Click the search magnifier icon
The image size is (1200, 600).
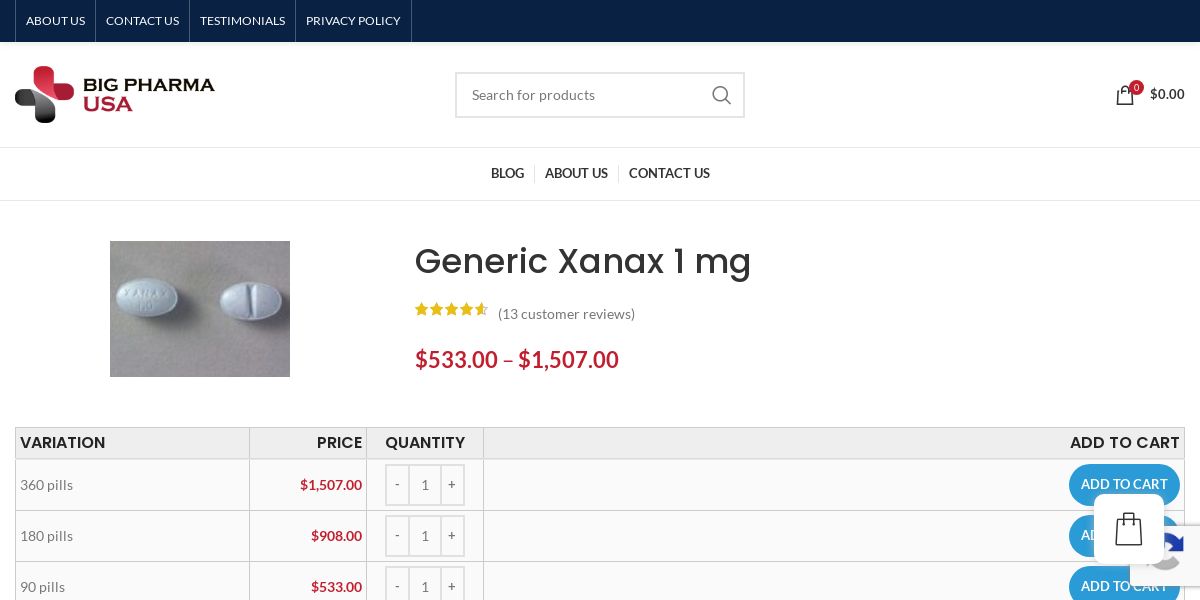point(721,95)
